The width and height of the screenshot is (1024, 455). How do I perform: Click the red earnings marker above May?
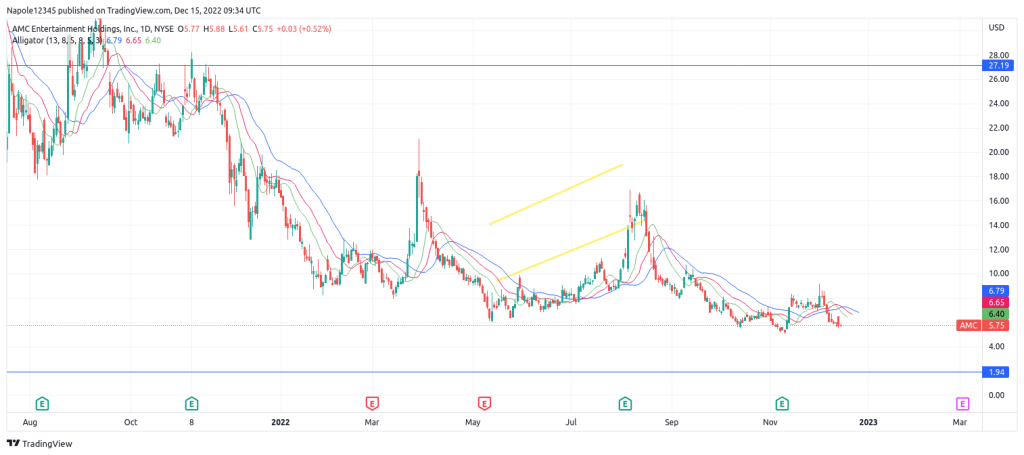pos(484,403)
